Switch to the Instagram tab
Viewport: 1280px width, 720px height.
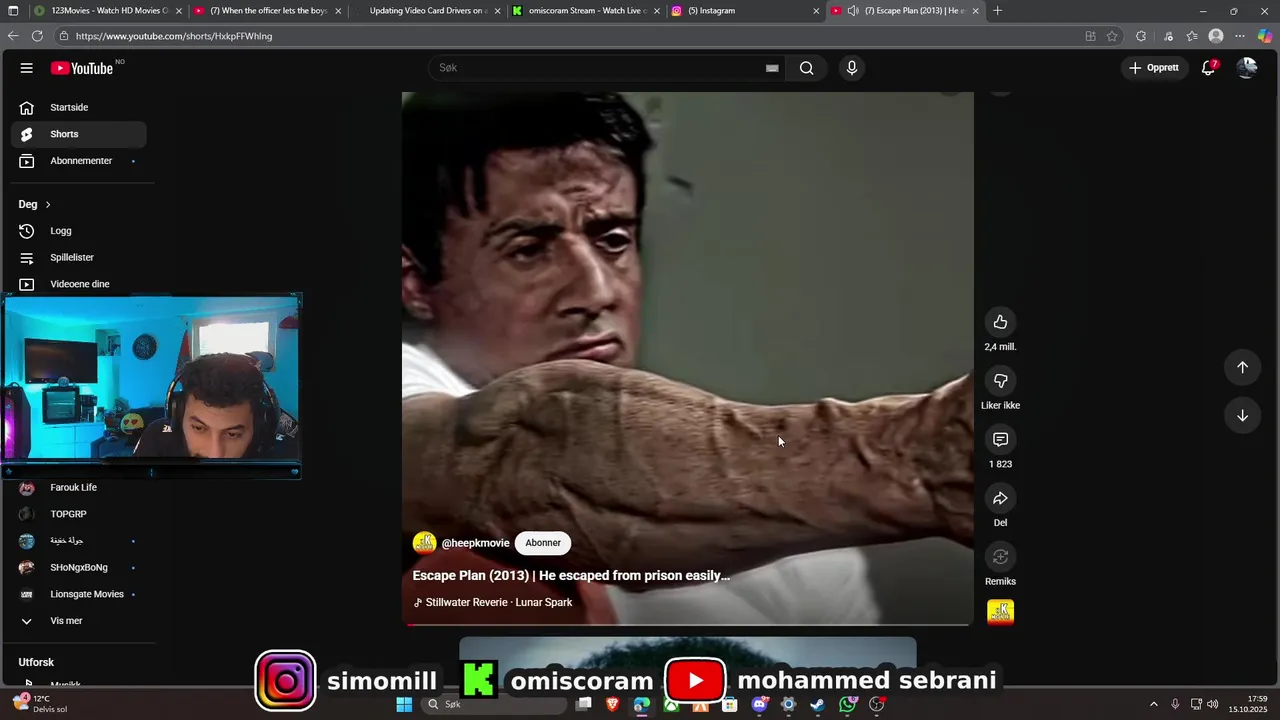(745, 11)
